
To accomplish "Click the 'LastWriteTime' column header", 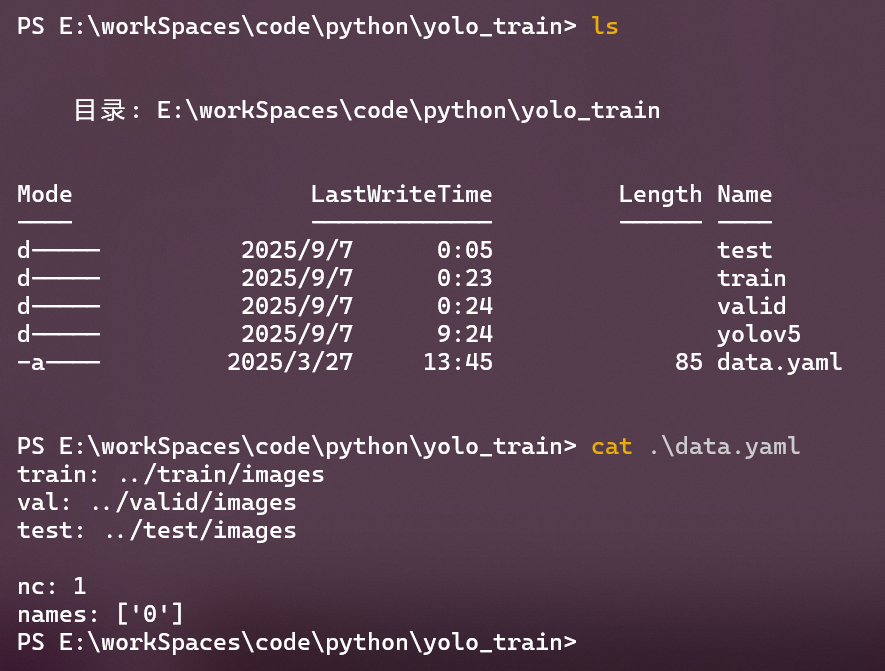I will click(401, 194).
